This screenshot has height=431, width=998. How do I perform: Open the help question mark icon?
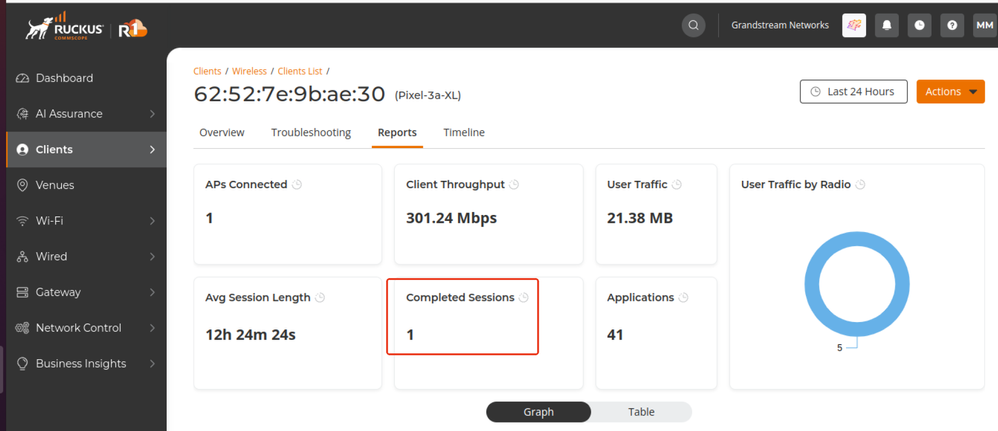click(952, 26)
